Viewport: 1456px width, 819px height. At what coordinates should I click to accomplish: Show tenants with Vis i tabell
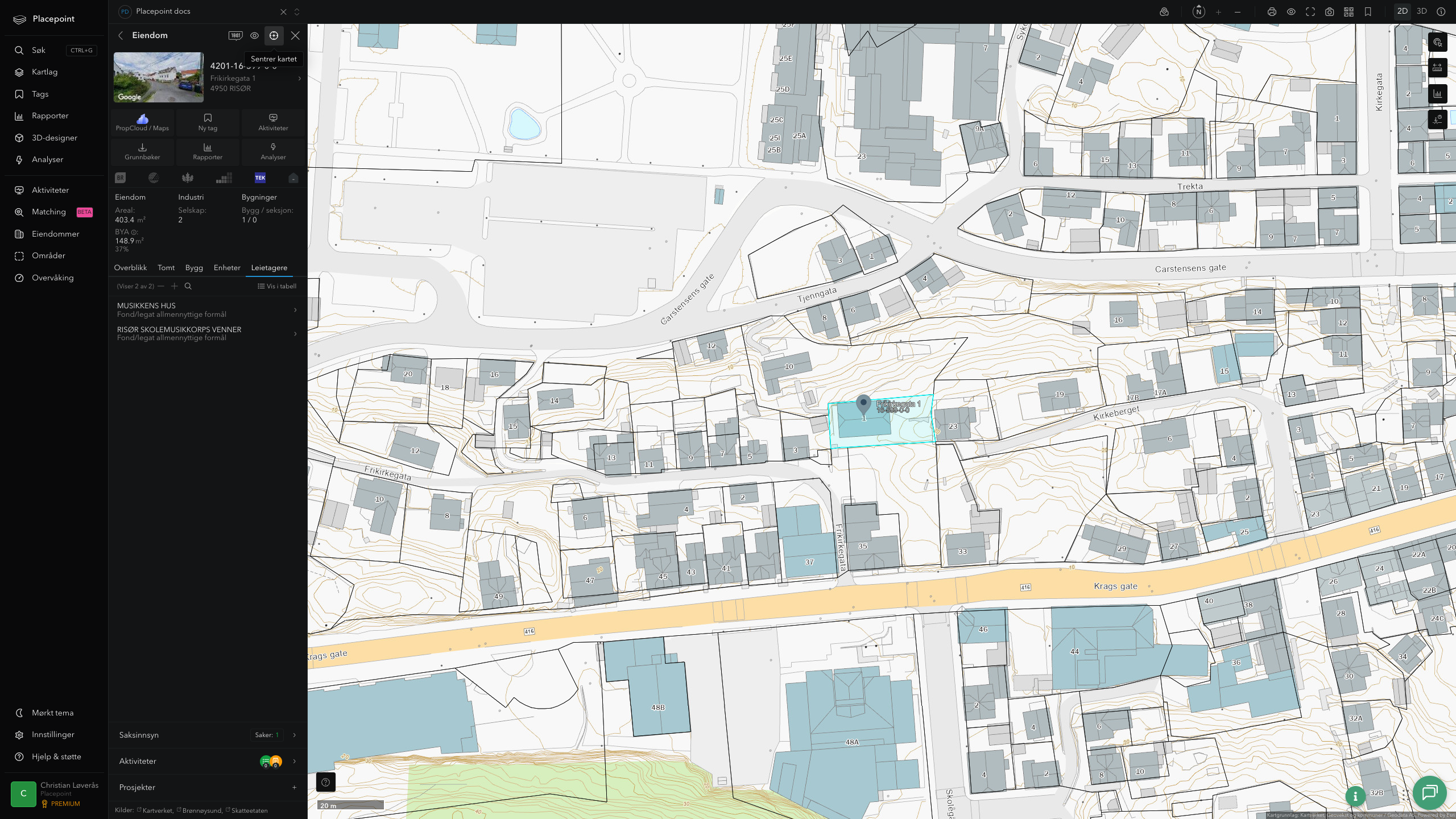277,286
